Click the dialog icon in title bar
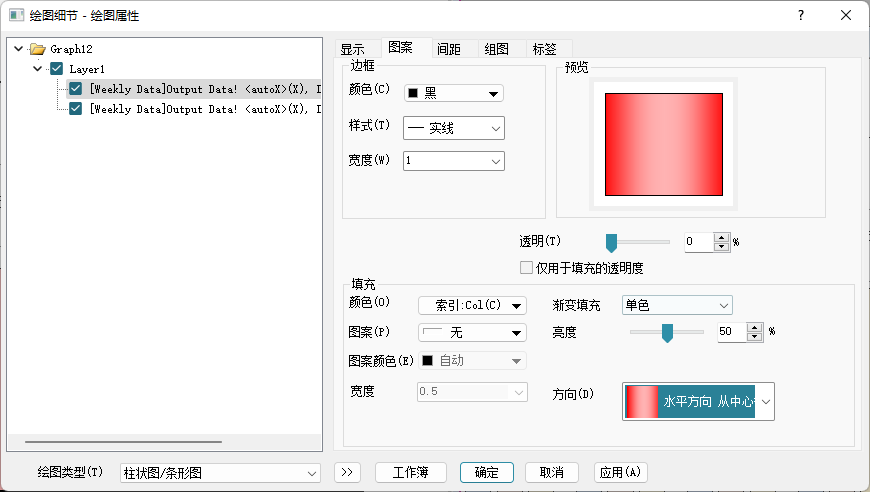This screenshot has width=870, height=492. click(x=16, y=15)
